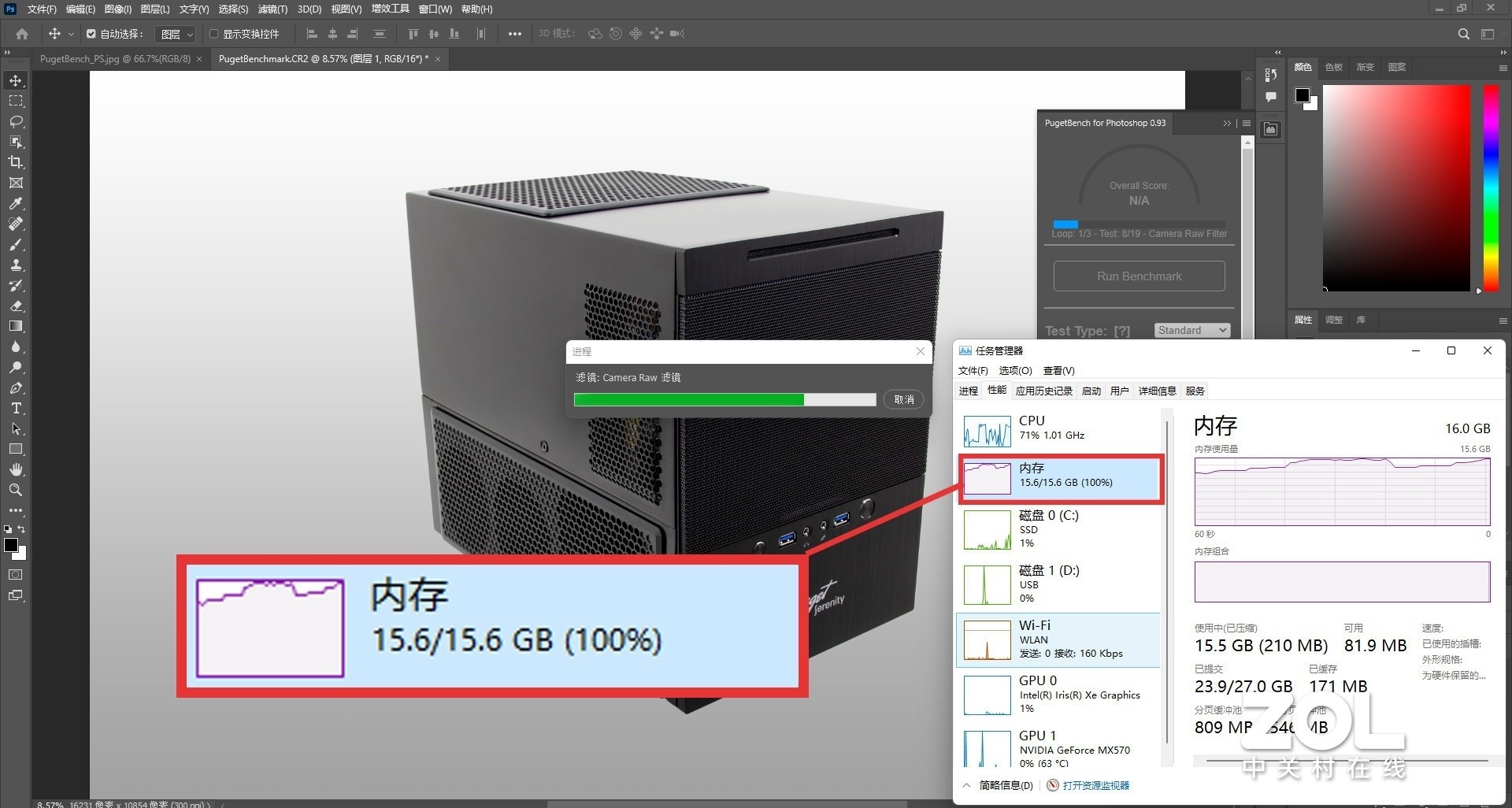The width and height of the screenshot is (1512, 808).
Task: Click the search icon in options bar
Action: point(1463,34)
